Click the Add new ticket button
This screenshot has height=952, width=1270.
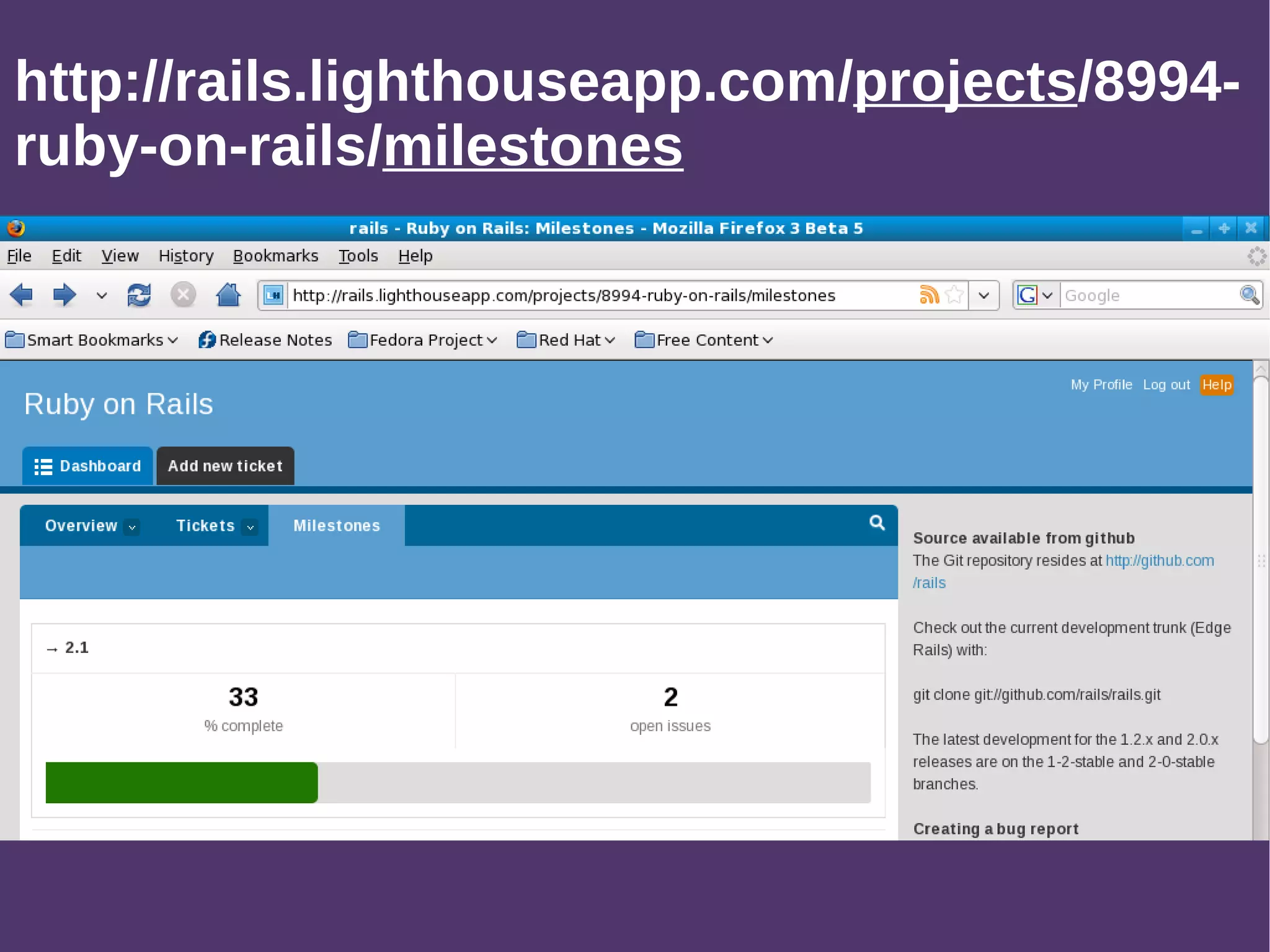tap(225, 466)
